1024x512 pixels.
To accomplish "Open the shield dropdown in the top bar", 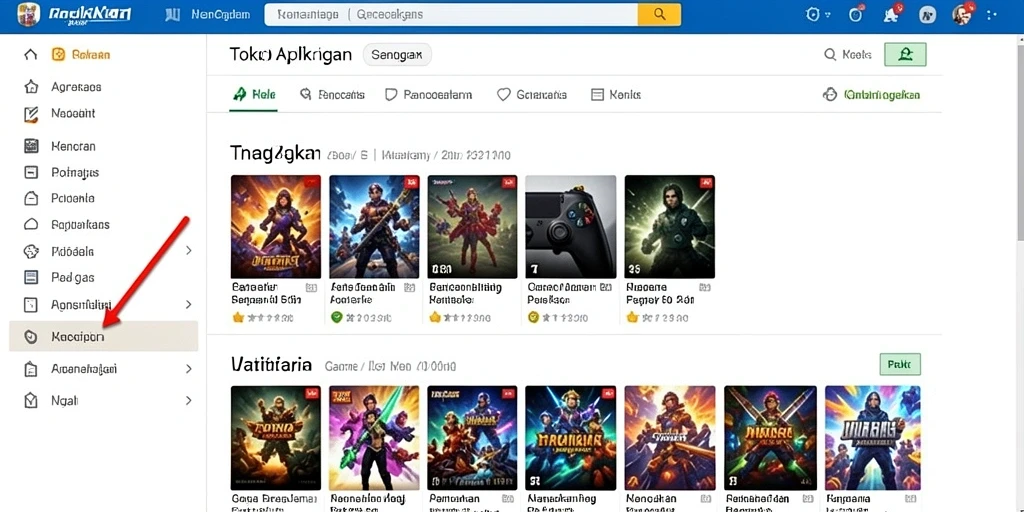I will click(817, 14).
